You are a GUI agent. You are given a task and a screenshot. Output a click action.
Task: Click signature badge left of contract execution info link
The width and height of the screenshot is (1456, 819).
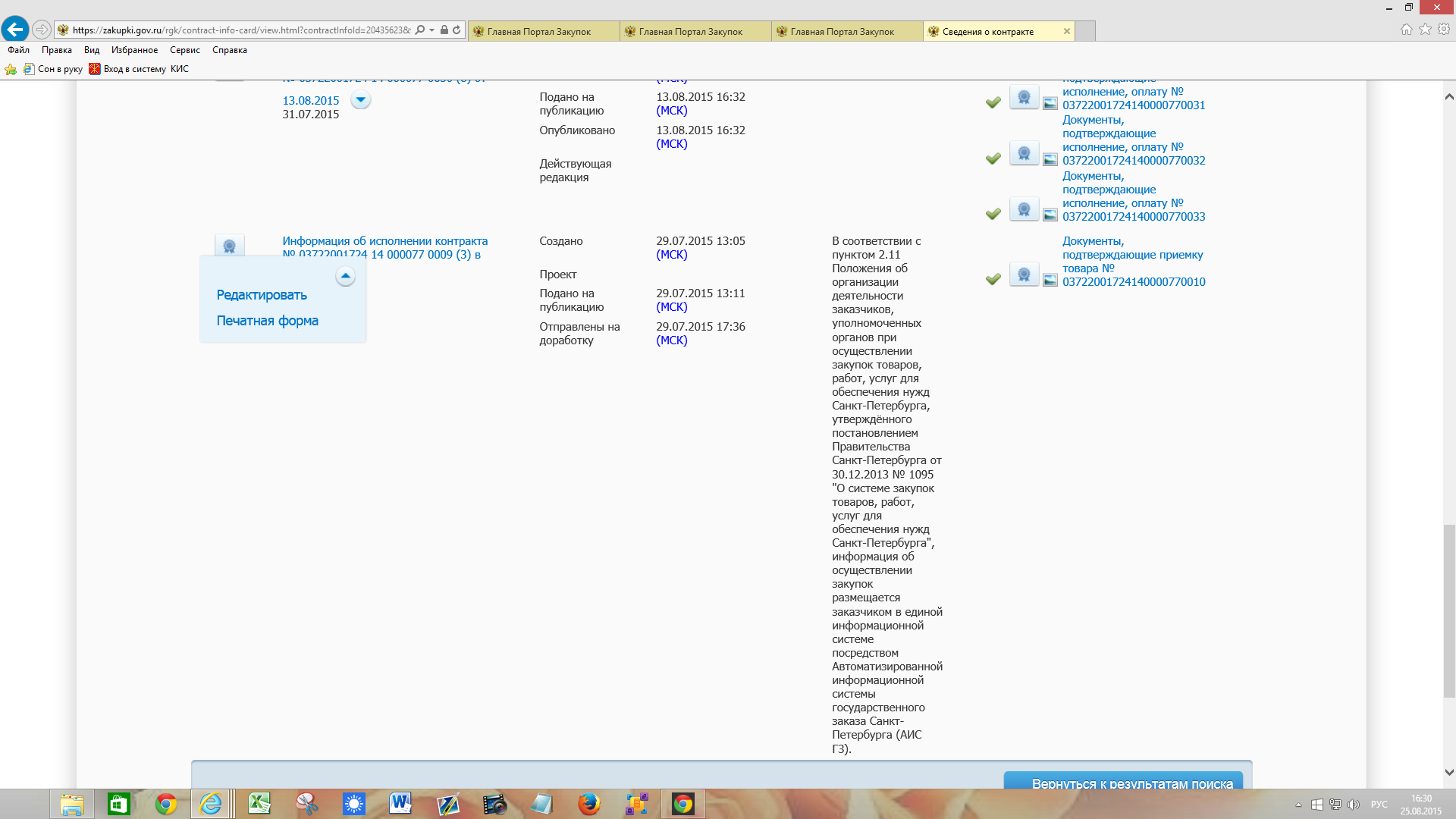coord(229,246)
